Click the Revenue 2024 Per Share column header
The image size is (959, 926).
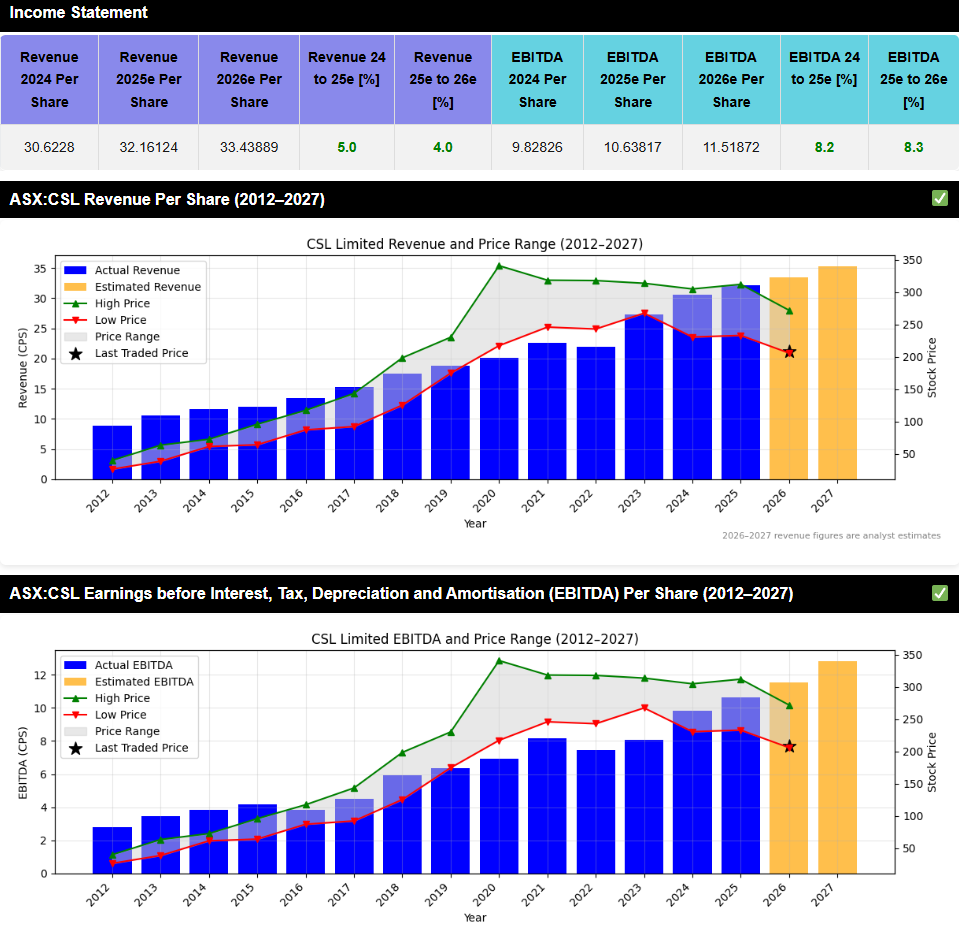(x=49, y=79)
